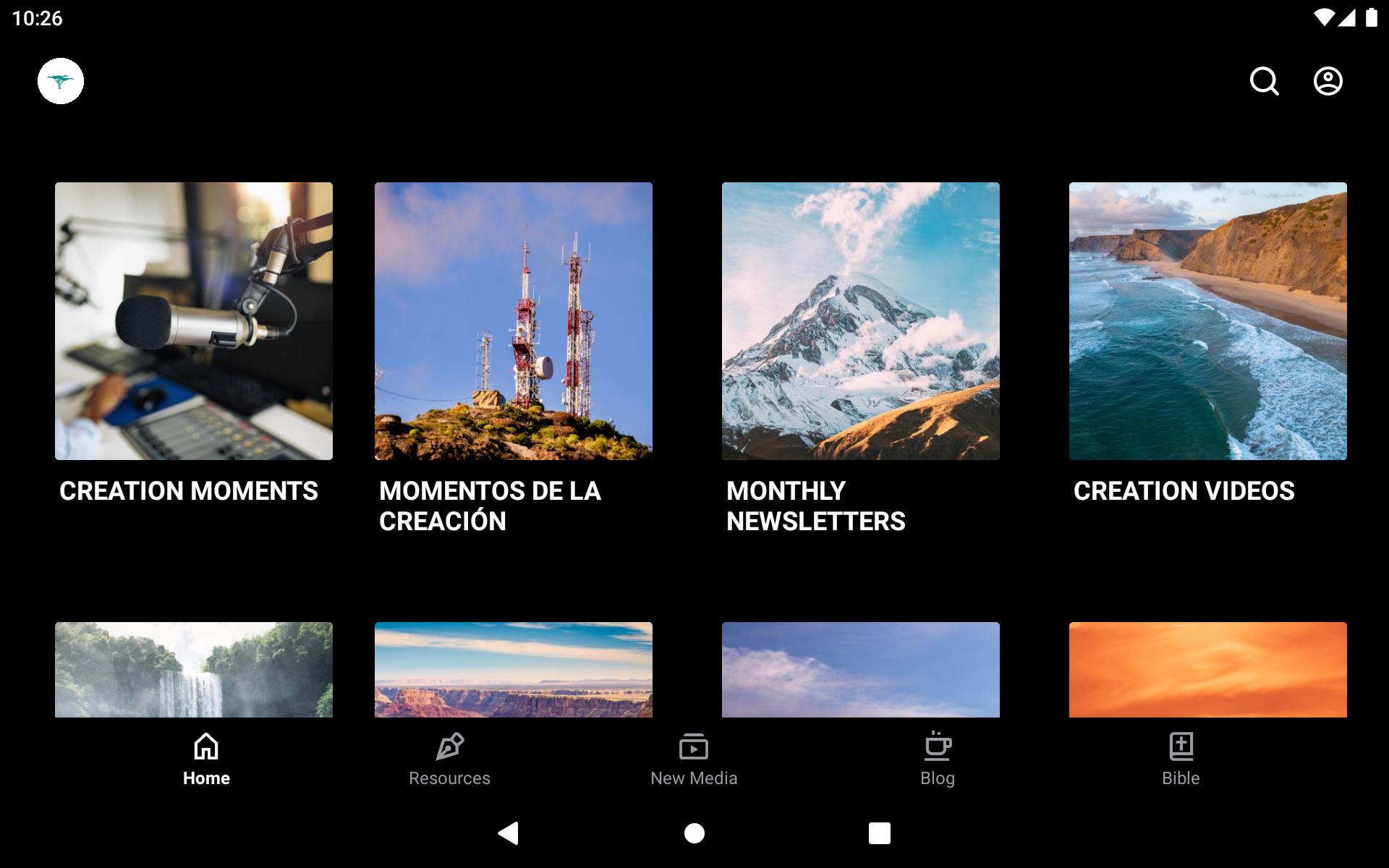Image resolution: width=1389 pixels, height=868 pixels.
Task: Open the Creation Moments title link
Action: [189, 491]
